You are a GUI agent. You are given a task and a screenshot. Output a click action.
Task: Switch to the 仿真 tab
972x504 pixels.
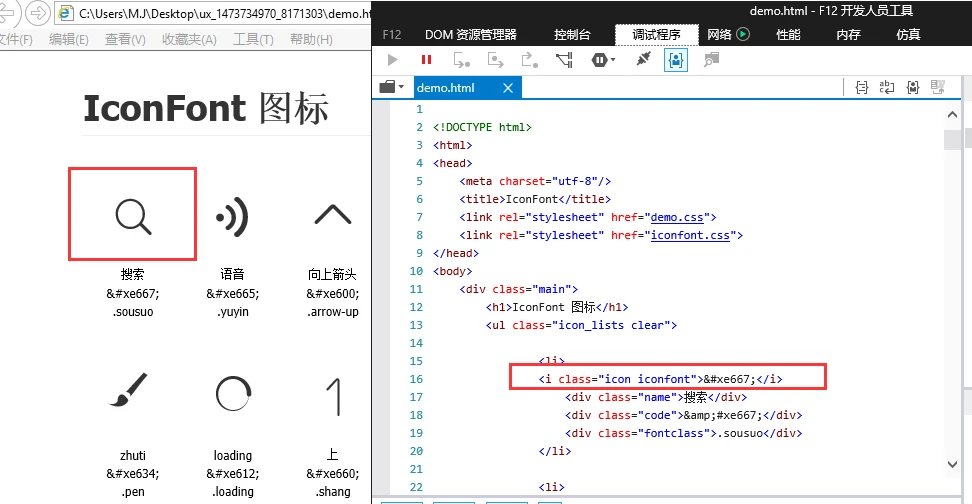click(908, 35)
